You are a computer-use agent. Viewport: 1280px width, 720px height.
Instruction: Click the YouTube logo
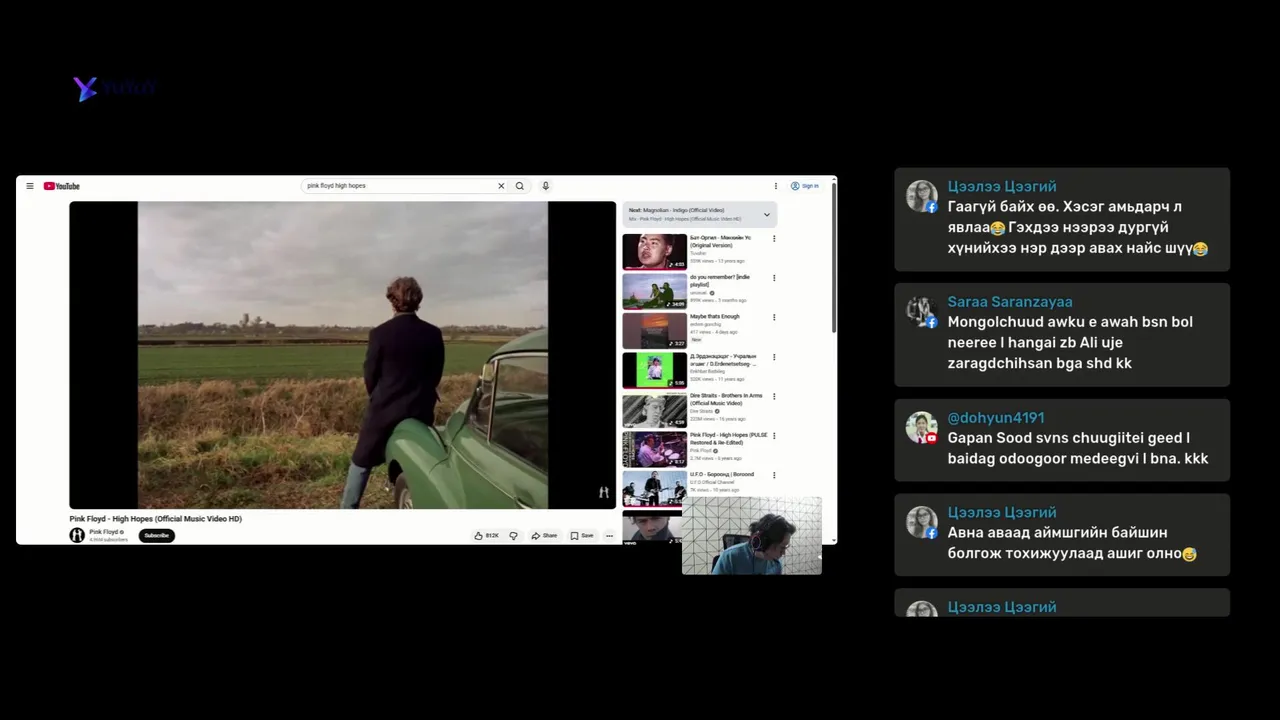pyautogui.click(x=61, y=186)
